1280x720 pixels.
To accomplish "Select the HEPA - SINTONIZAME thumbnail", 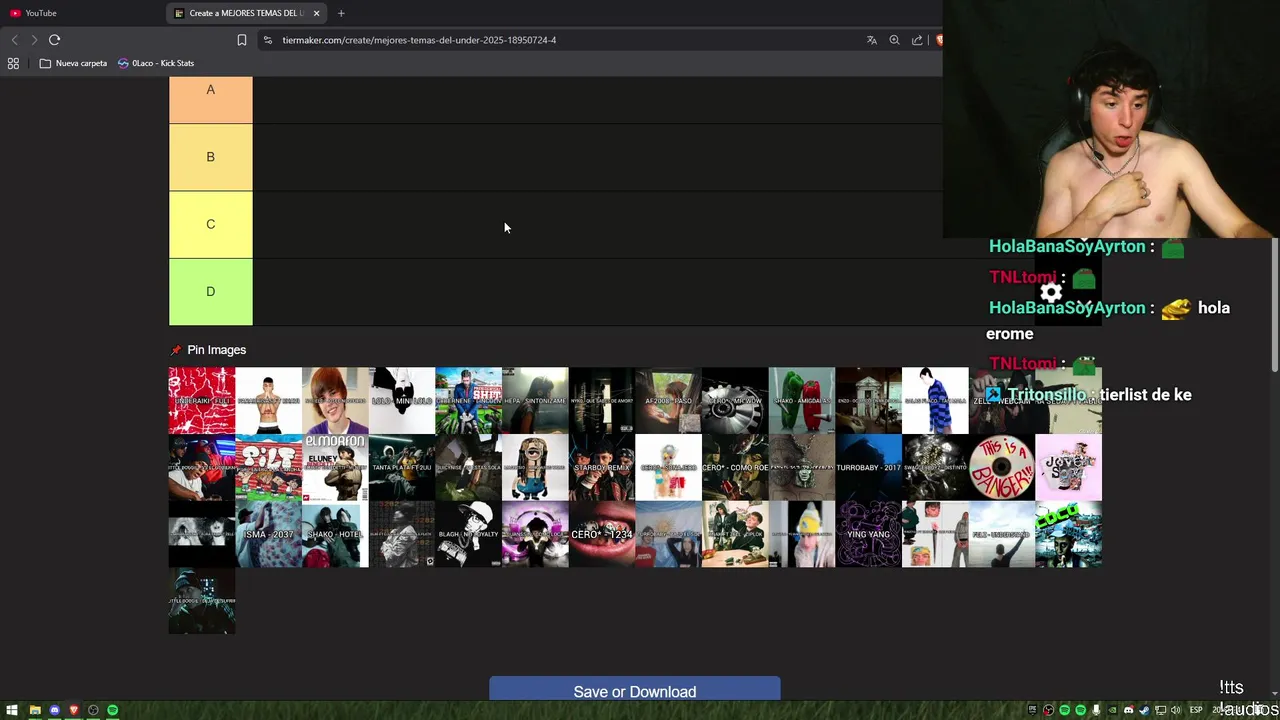I will point(535,400).
